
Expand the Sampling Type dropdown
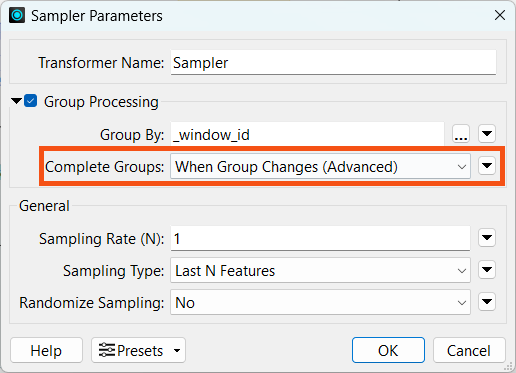(x=320, y=270)
